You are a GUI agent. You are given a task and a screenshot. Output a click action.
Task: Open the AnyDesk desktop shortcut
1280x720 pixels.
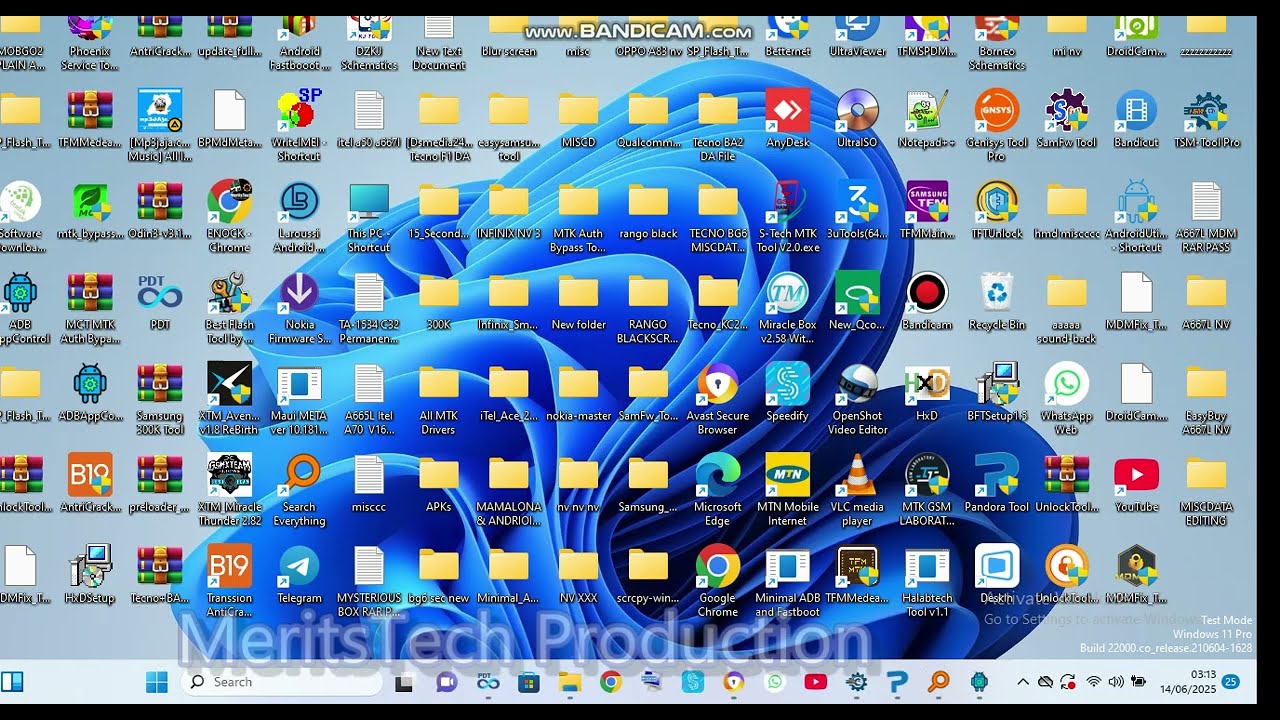click(788, 118)
